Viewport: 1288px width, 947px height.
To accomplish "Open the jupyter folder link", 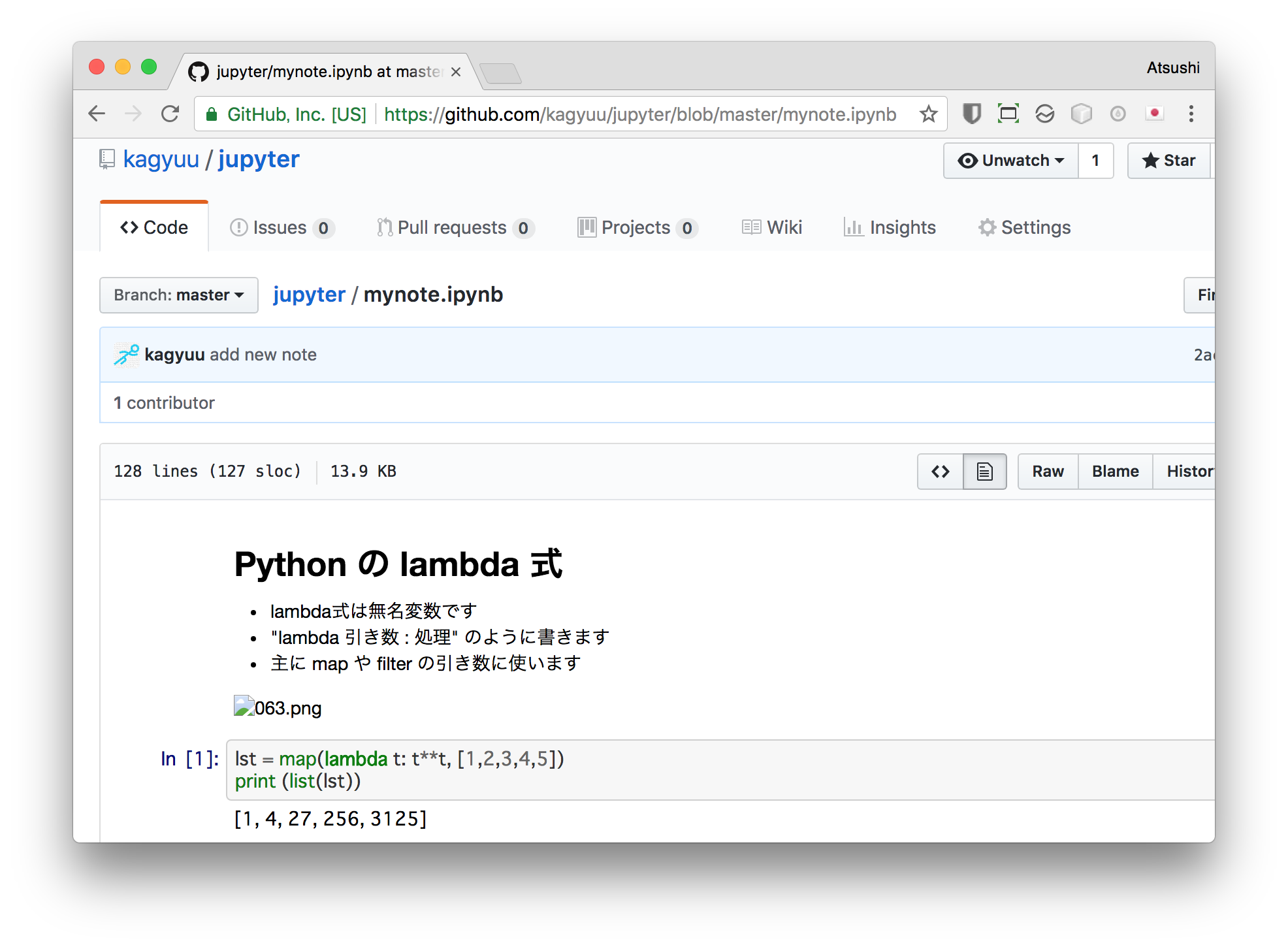I will [309, 295].
